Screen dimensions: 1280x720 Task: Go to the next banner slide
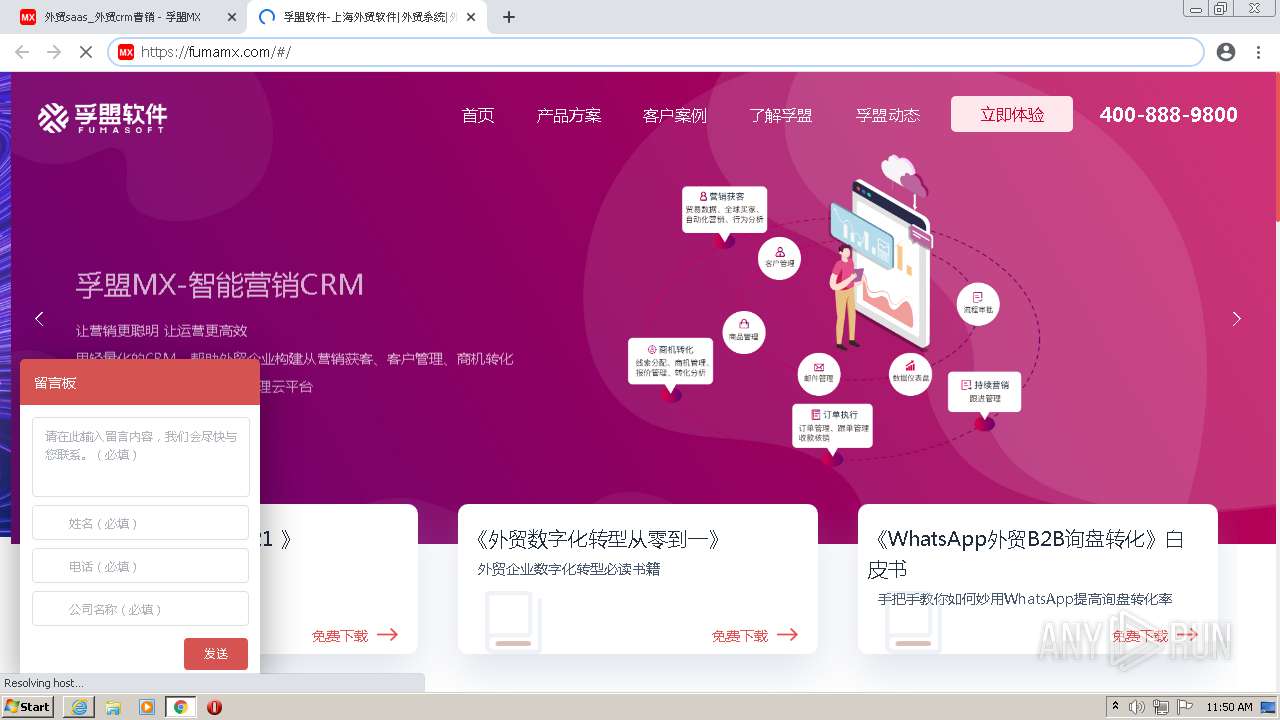pyautogui.click(x=1237, y=318)
